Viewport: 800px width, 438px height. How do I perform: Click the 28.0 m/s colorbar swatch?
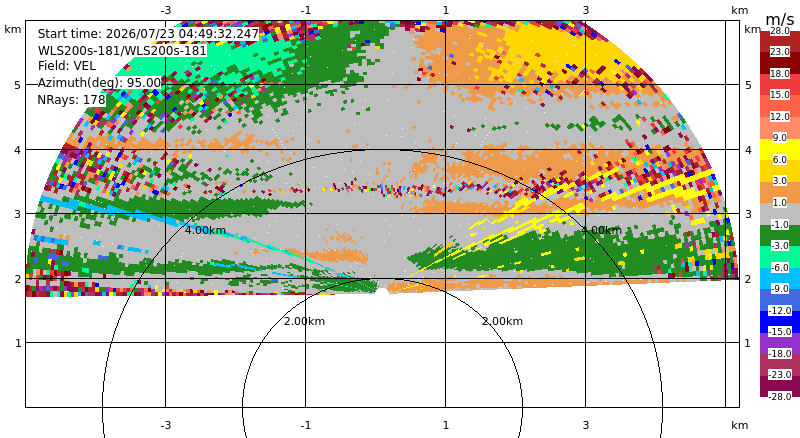780,31
